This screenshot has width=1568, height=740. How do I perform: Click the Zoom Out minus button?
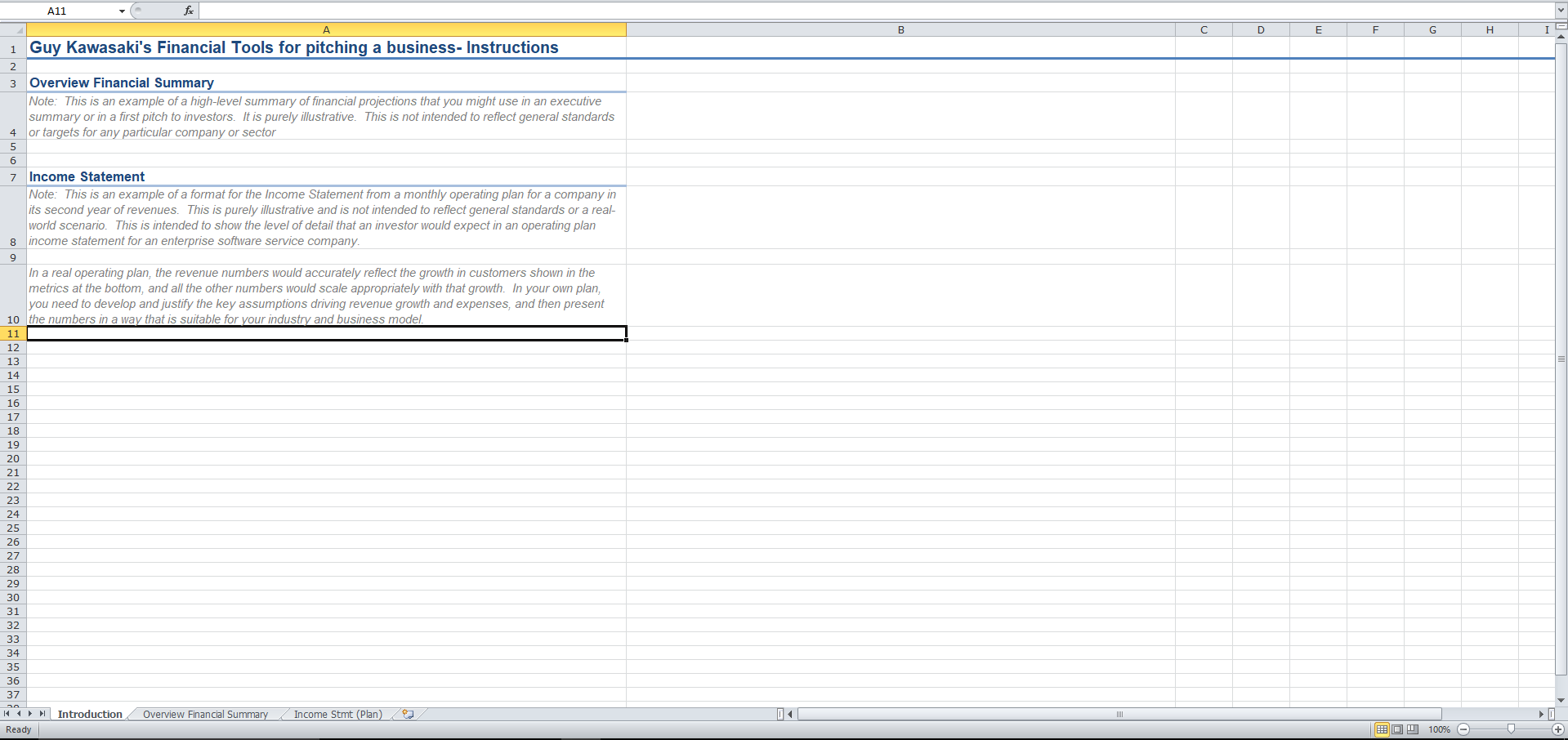tap(1463, 729)
